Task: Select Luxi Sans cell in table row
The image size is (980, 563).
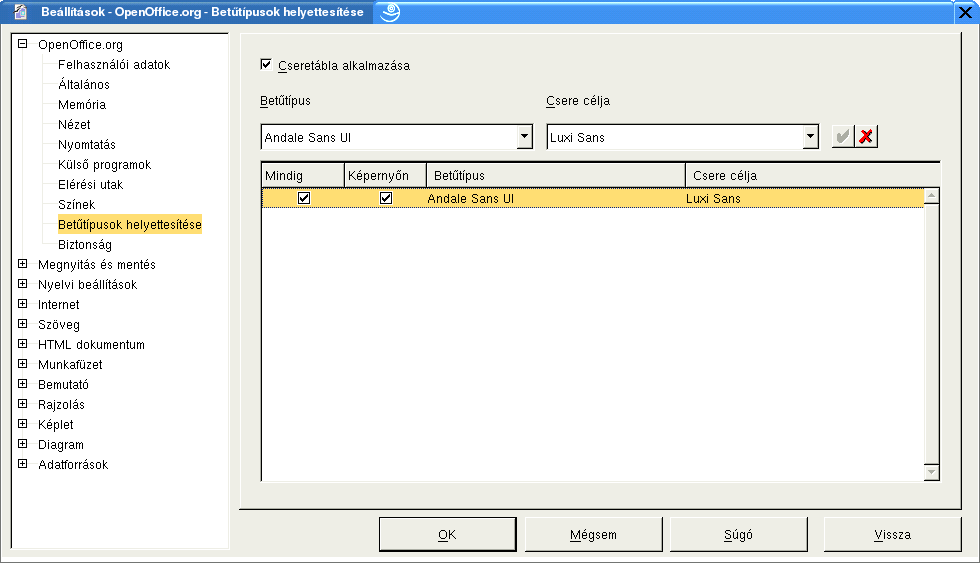Action: point(713,198)
